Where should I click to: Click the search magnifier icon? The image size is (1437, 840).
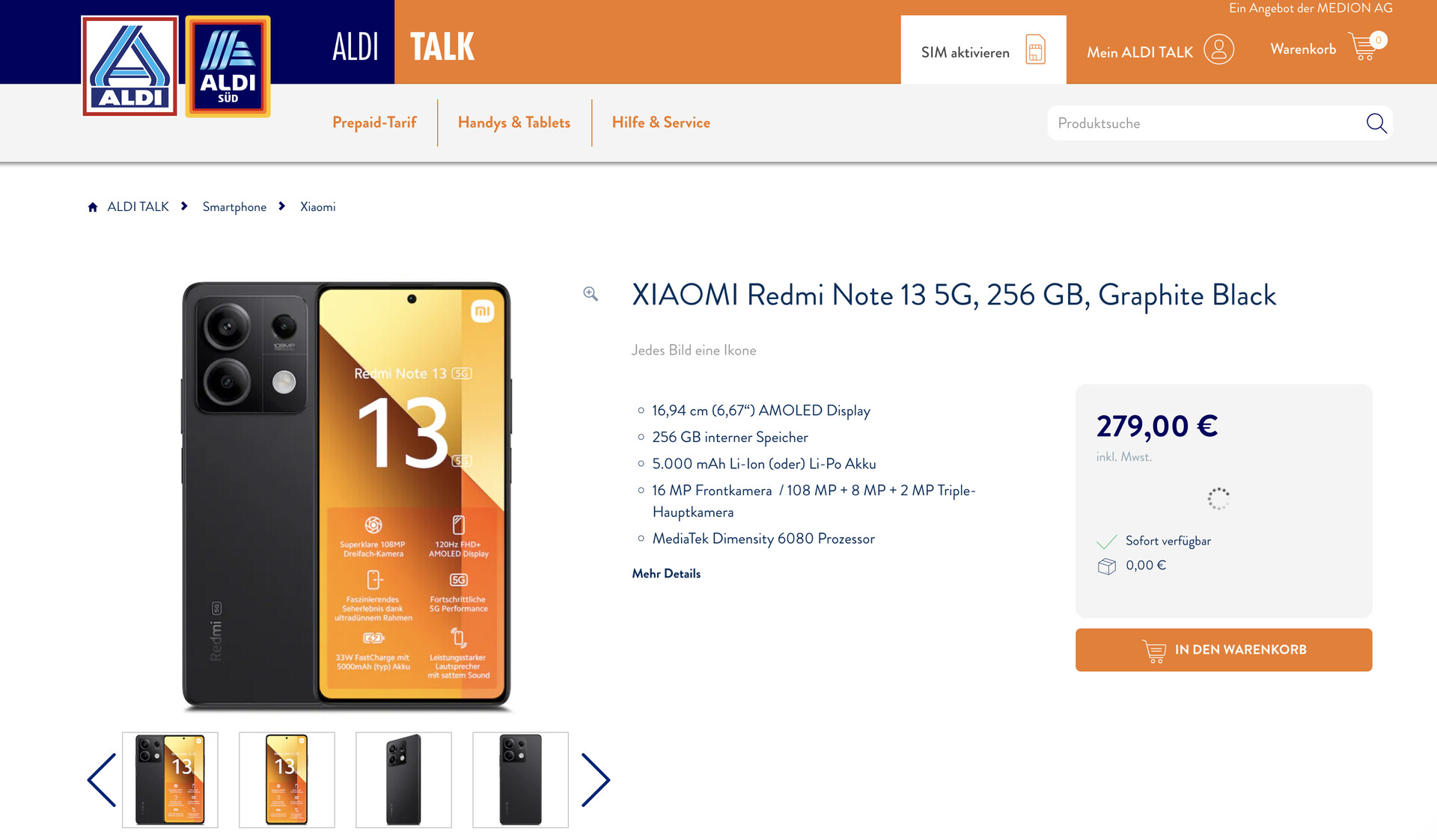1375,122
